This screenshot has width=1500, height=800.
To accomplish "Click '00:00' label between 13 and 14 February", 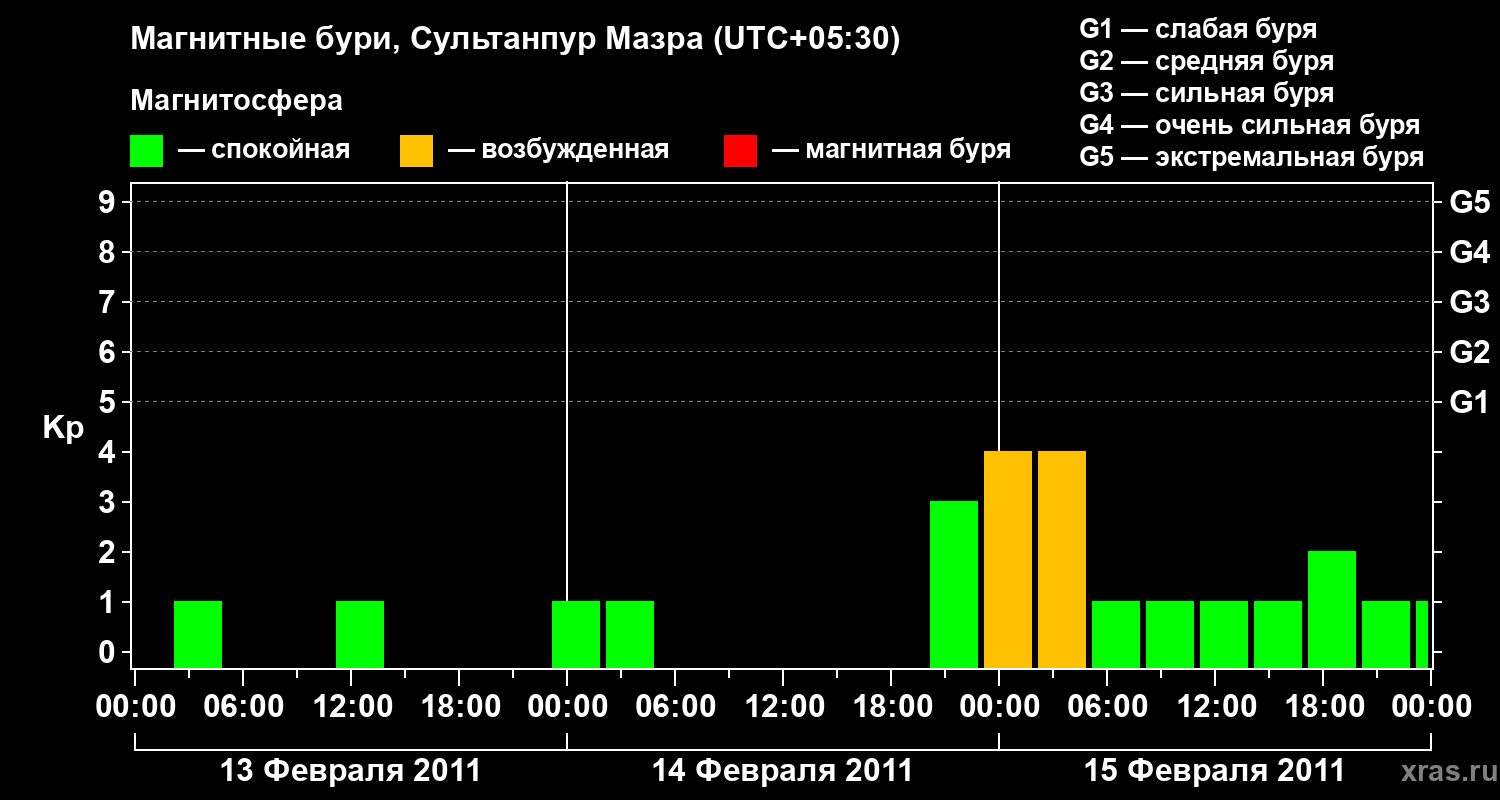I will 567,707.
